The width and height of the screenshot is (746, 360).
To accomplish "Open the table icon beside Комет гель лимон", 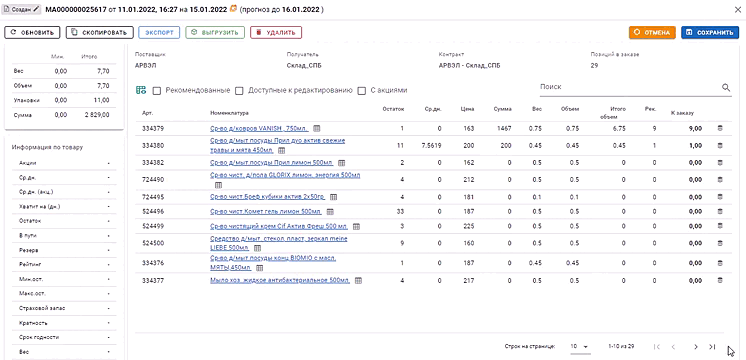I will click(330, 212).
